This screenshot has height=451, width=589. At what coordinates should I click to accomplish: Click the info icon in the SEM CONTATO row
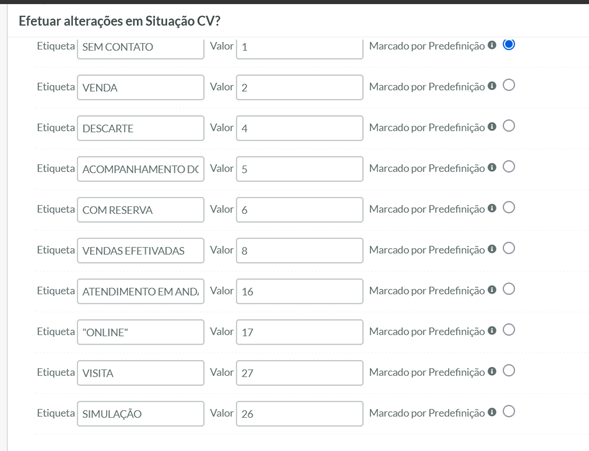click(x=492, y=45)
